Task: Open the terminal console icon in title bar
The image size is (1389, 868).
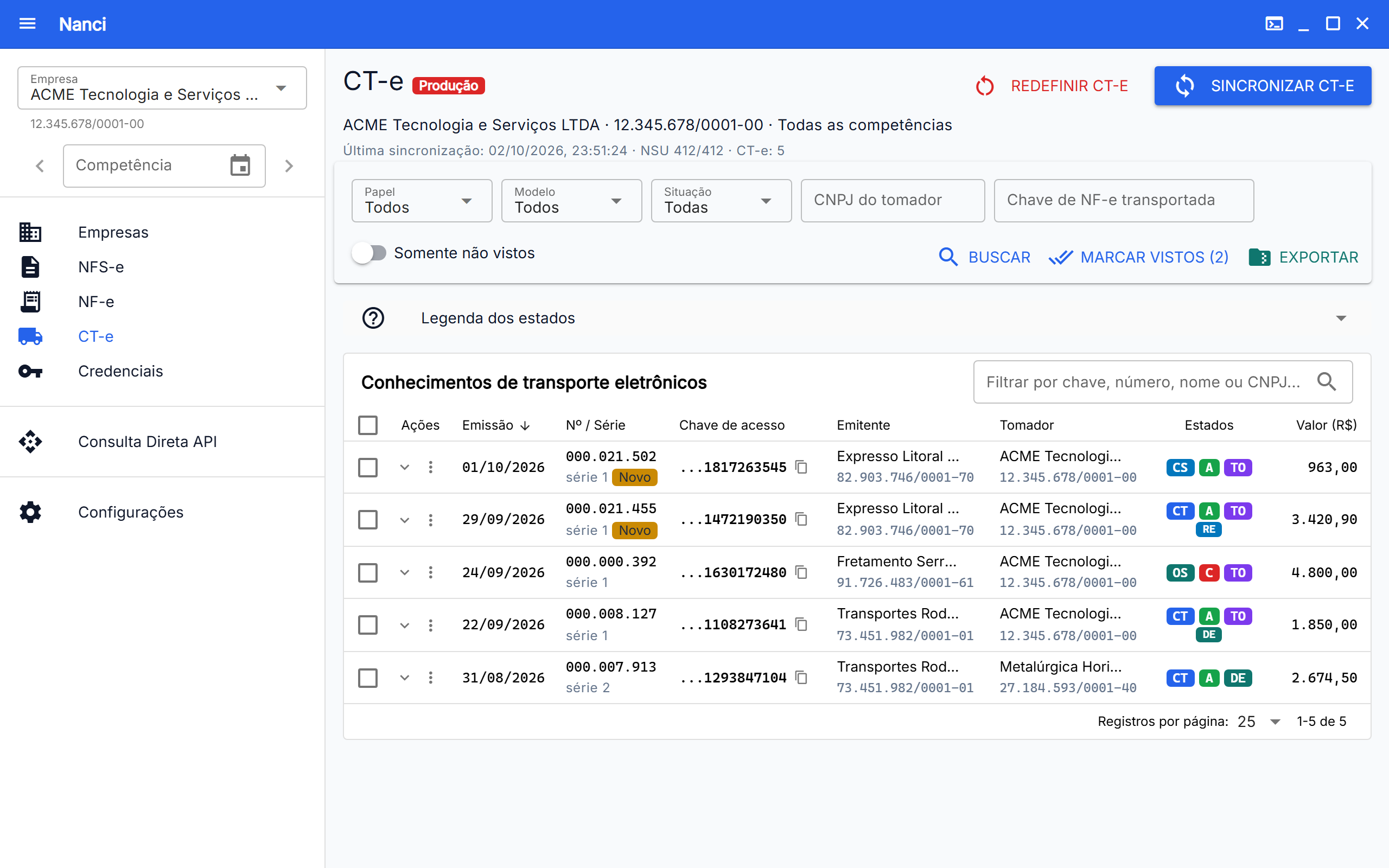Action: pyautogui.click(x=1273, y=23)
